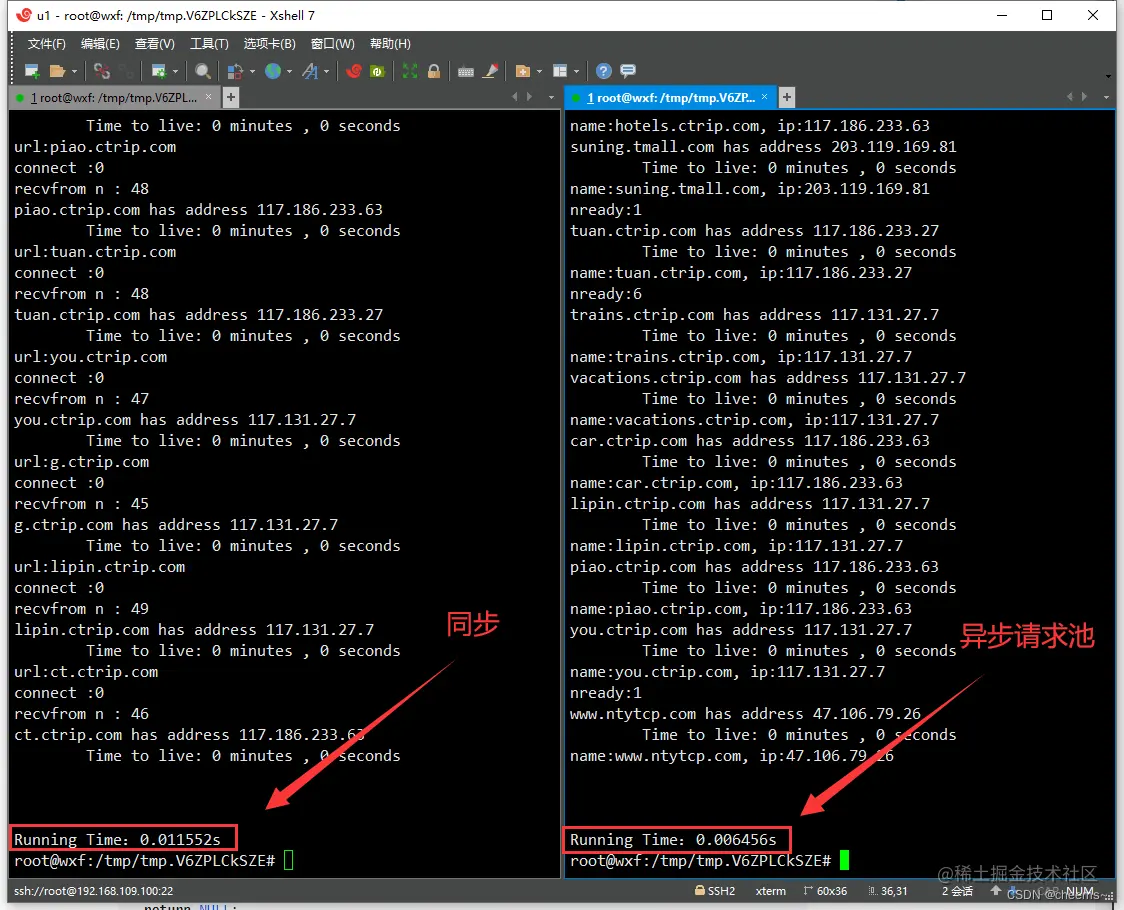The image size is (1124, 910).
Task: Click the 36,31 cursor position indicator
Action: pyautogui.click(x=887, y=891)
